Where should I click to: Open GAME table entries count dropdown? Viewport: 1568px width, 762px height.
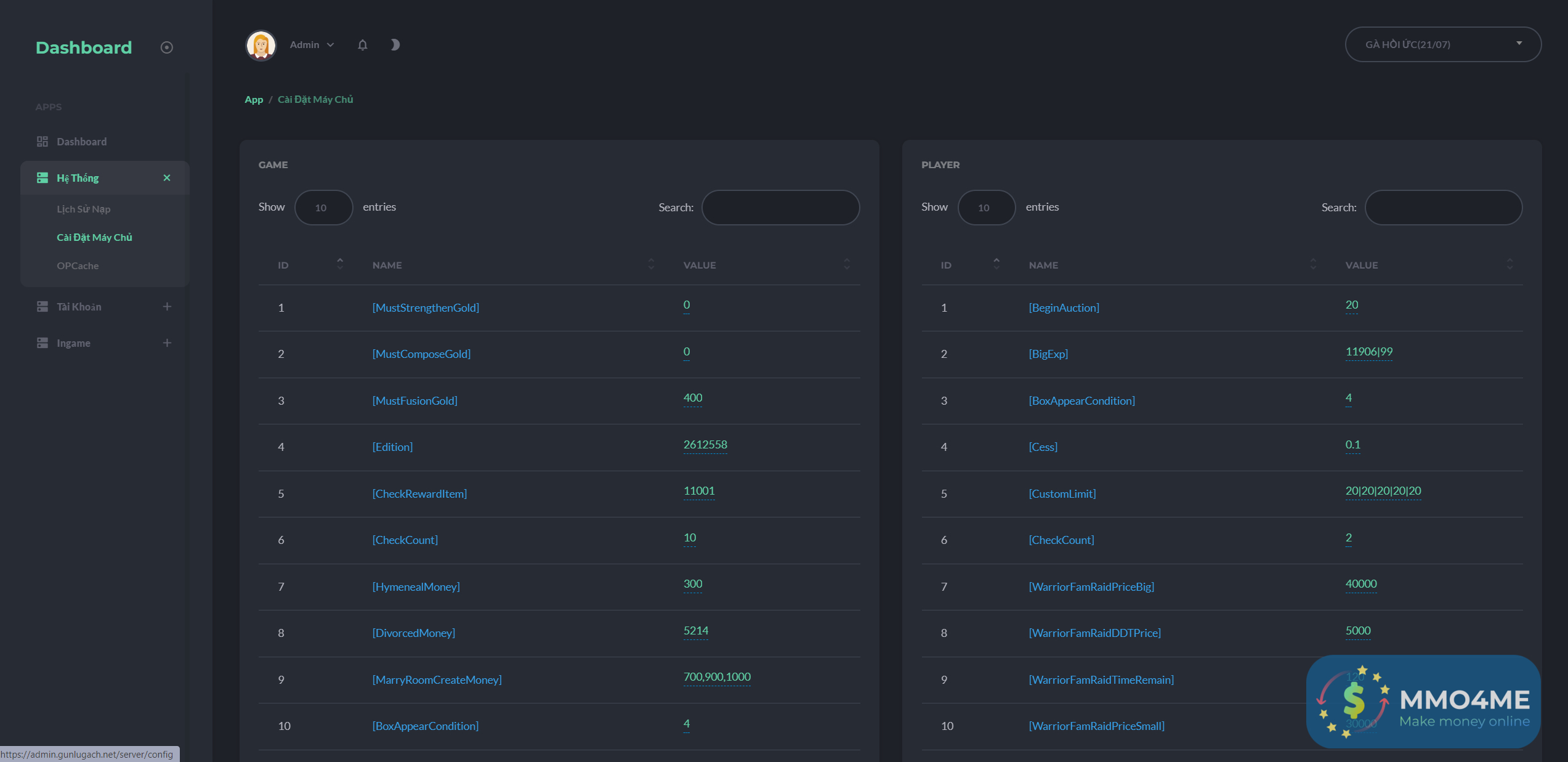click(323, 208)
